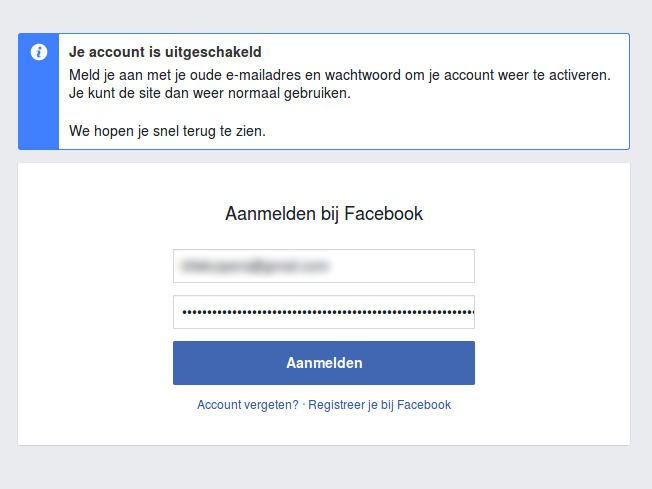Open the 'Account vergeten?' link

pyautogui.click(x=247, y=405)
